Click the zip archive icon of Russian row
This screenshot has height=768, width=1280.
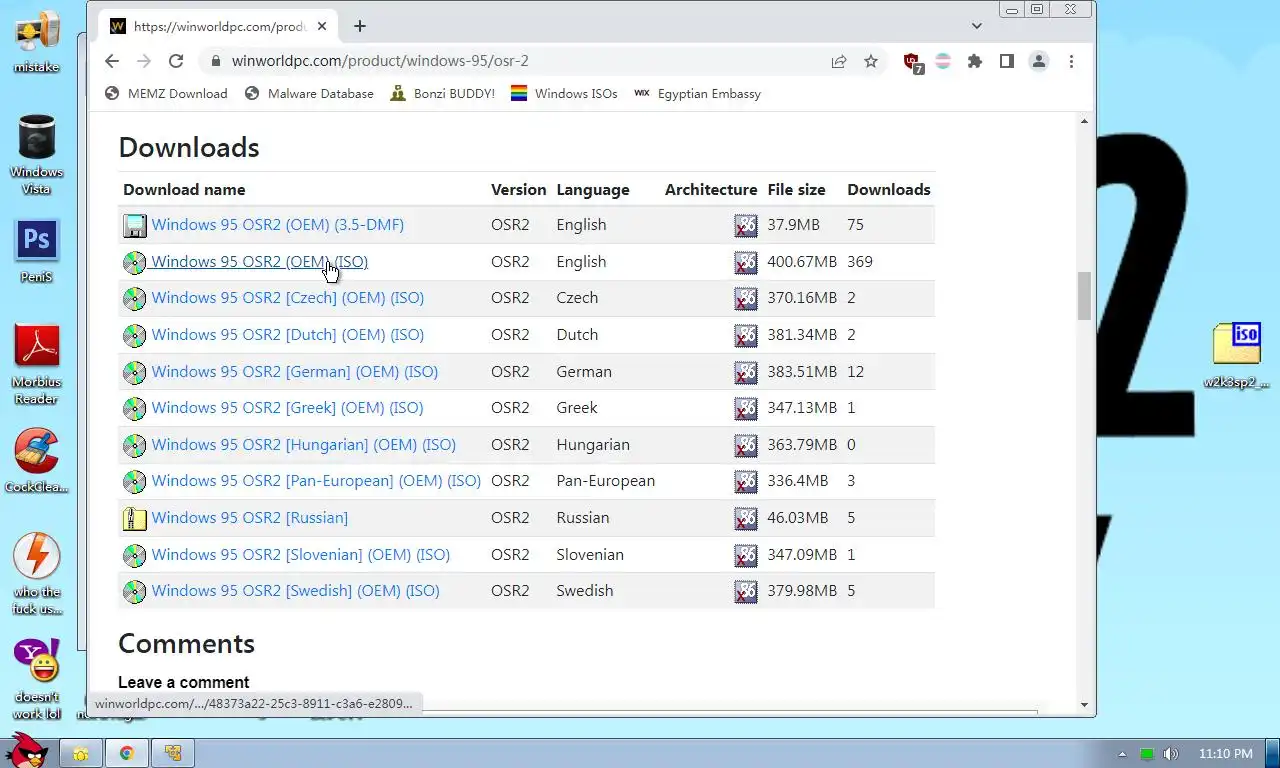coord(134,519)
